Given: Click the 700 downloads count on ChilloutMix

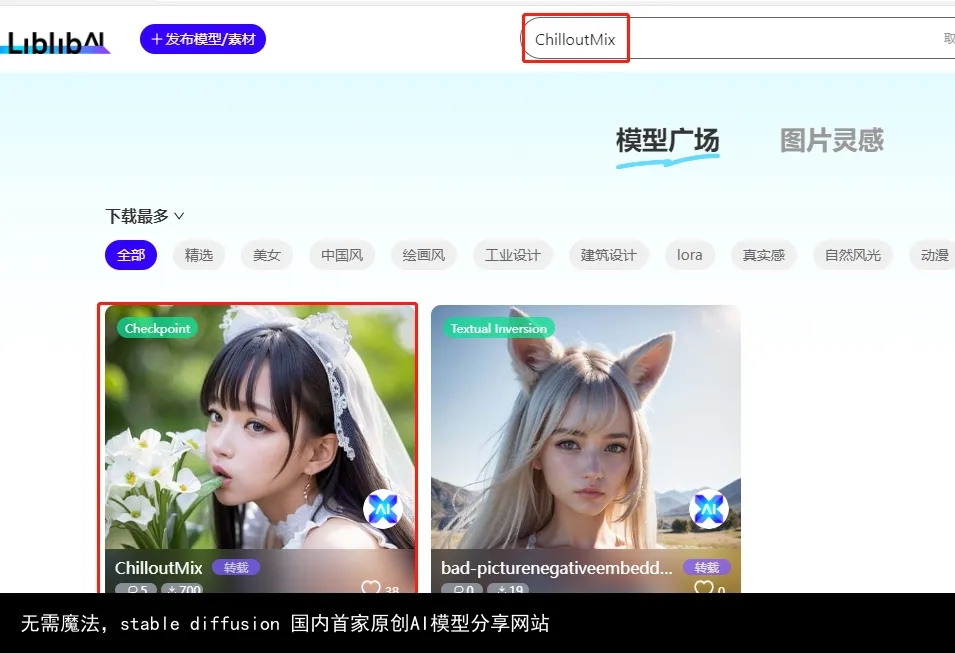Looking at the screenshot, I should [x=183, y=588].
